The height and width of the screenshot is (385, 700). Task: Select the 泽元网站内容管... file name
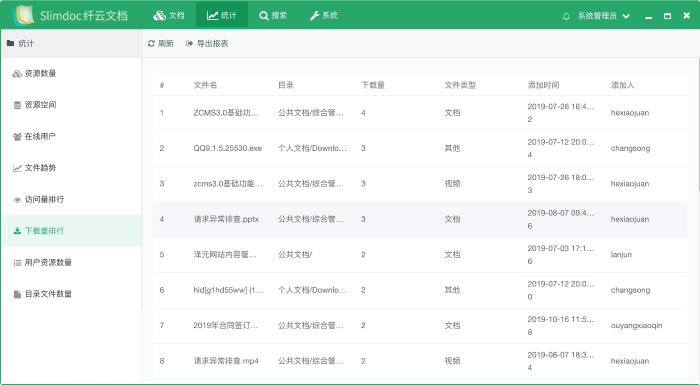coord(225,255)
